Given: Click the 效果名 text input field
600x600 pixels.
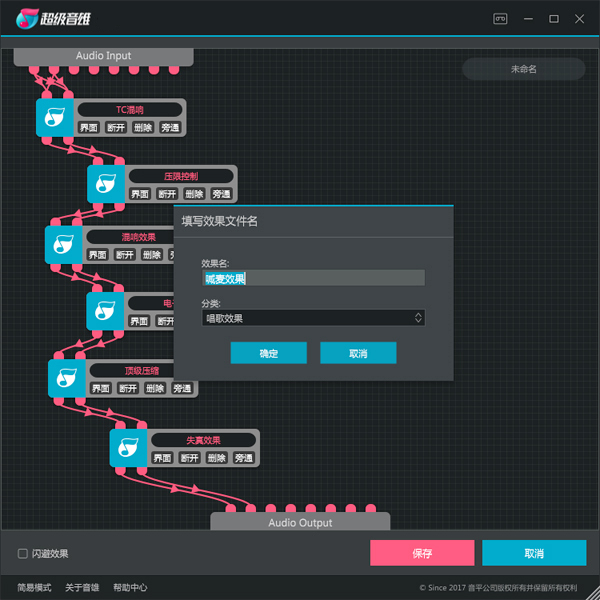Looking at the screenshot, I should pos(313,278).
